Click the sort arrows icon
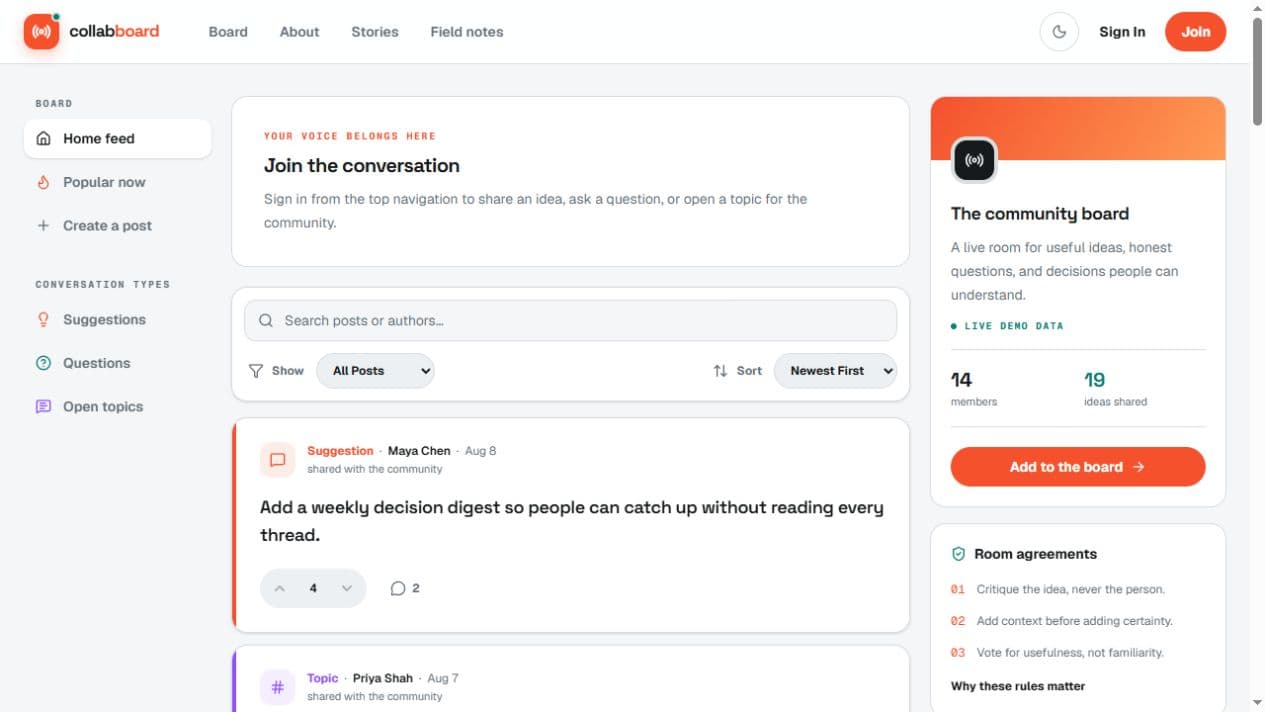 pos(720,371)
